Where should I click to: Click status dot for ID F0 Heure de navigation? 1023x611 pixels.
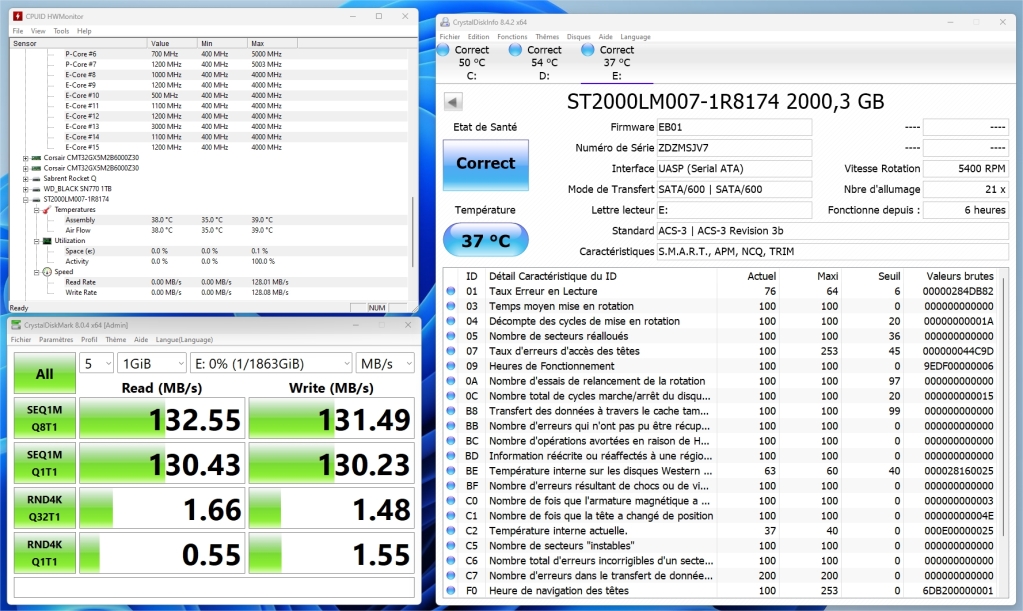451,590
